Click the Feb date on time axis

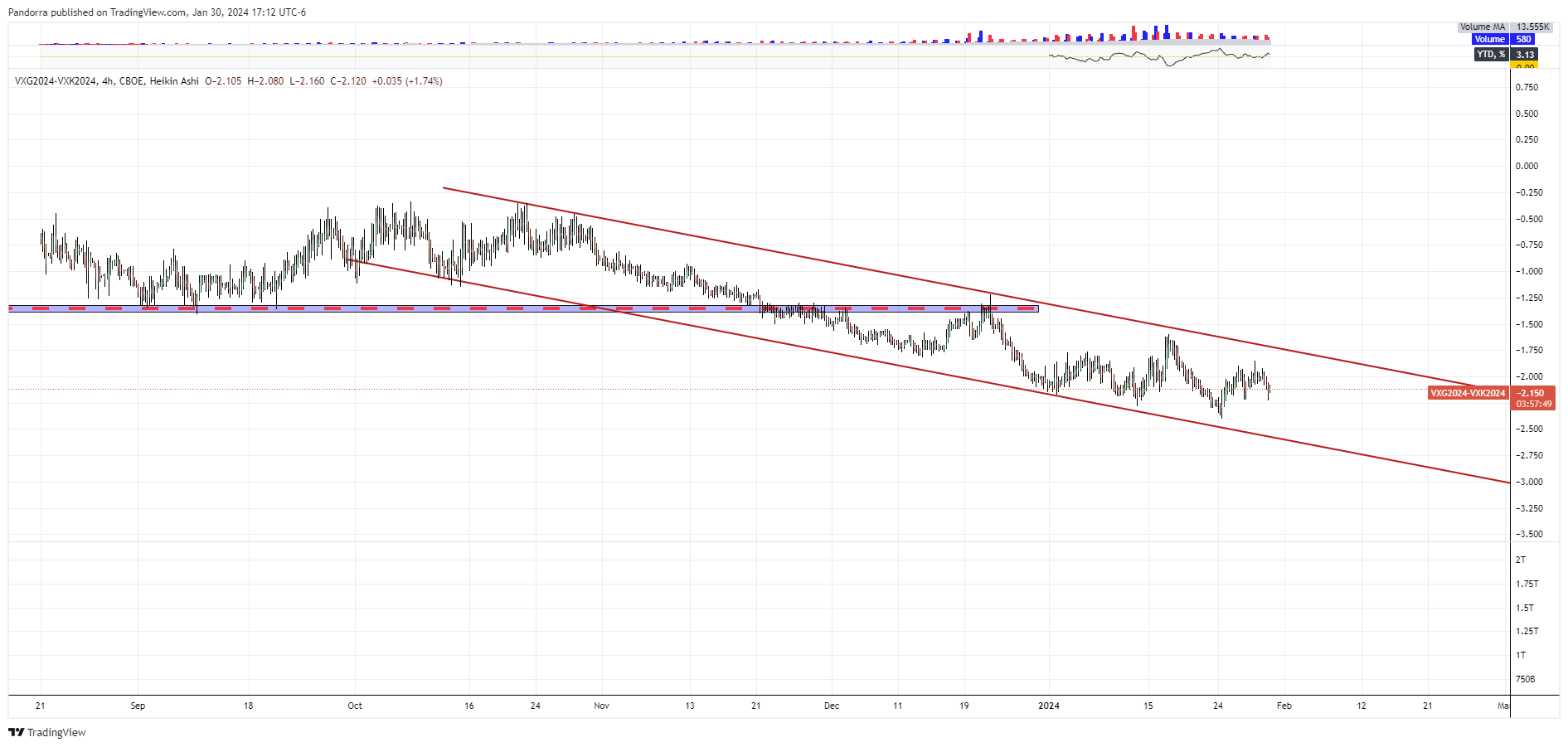click(1284, 706)
